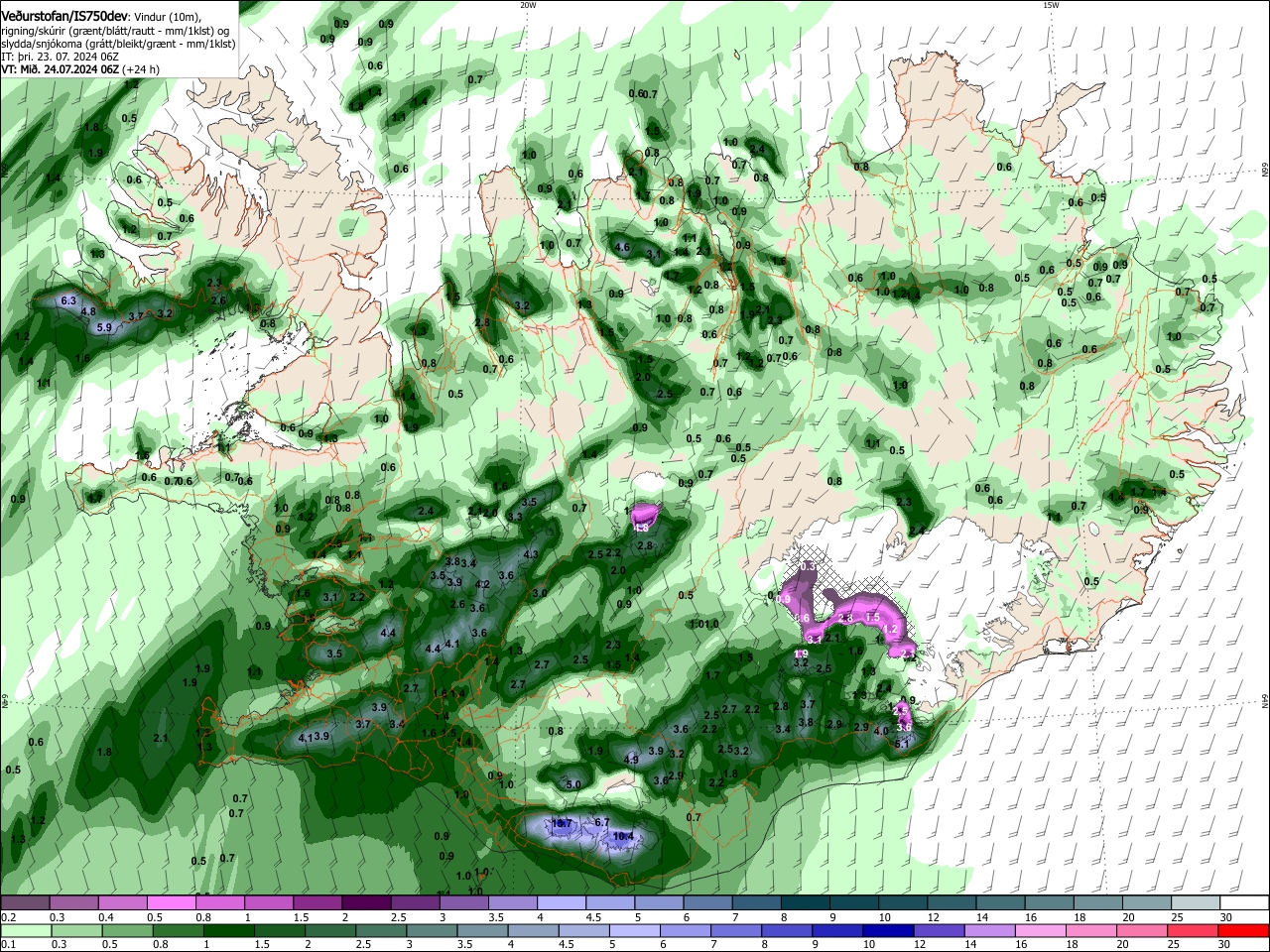Click the 4.8 precipitation value on the map

pyautogui.click(x=88, y=311)
